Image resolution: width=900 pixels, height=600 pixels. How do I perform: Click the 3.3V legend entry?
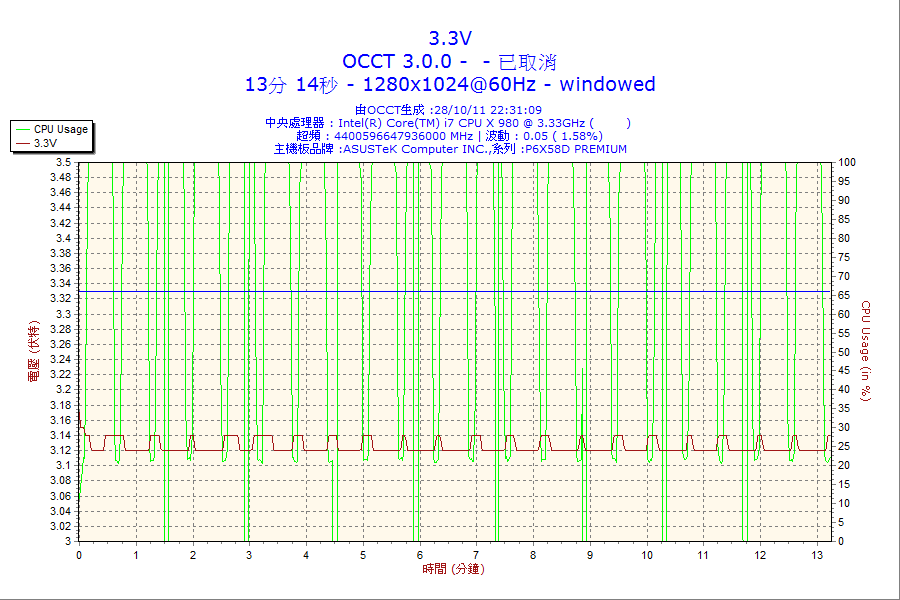37,144
